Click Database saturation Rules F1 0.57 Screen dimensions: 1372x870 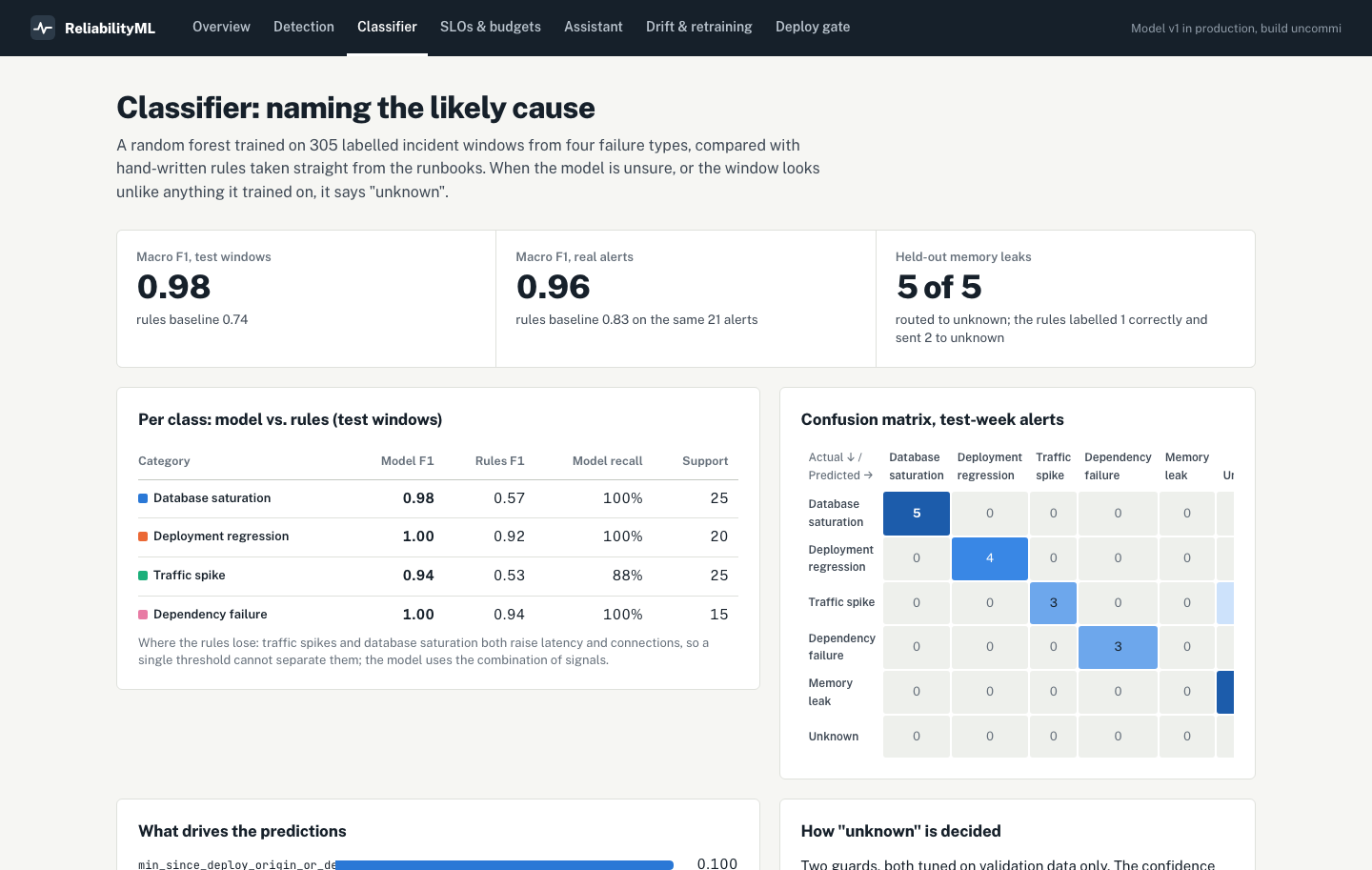coord(510,498)
